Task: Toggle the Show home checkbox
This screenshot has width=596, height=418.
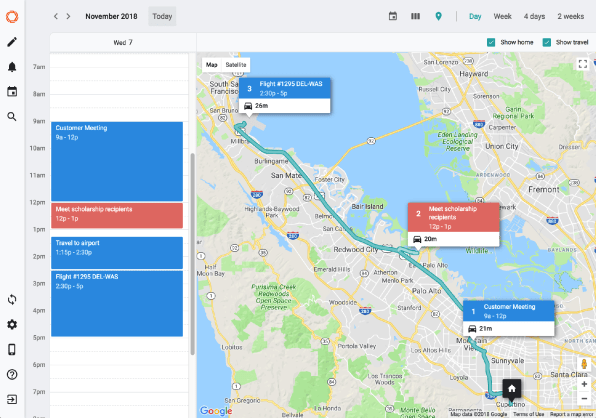Action: click(491, 42)
